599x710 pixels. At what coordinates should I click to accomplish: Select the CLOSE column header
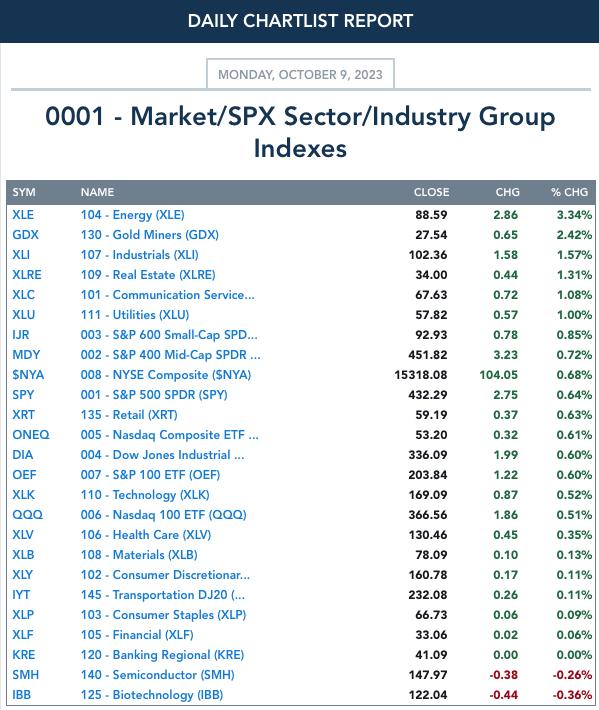point(431,192)
